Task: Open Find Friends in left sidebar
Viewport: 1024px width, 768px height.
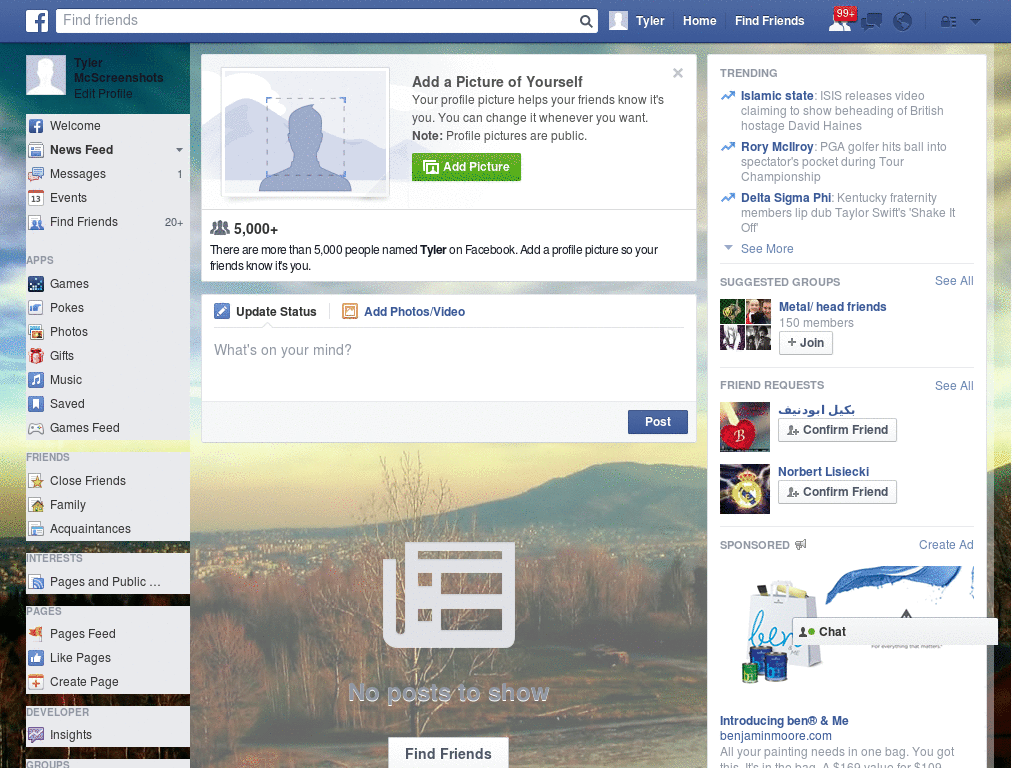Action: [108, 222]
